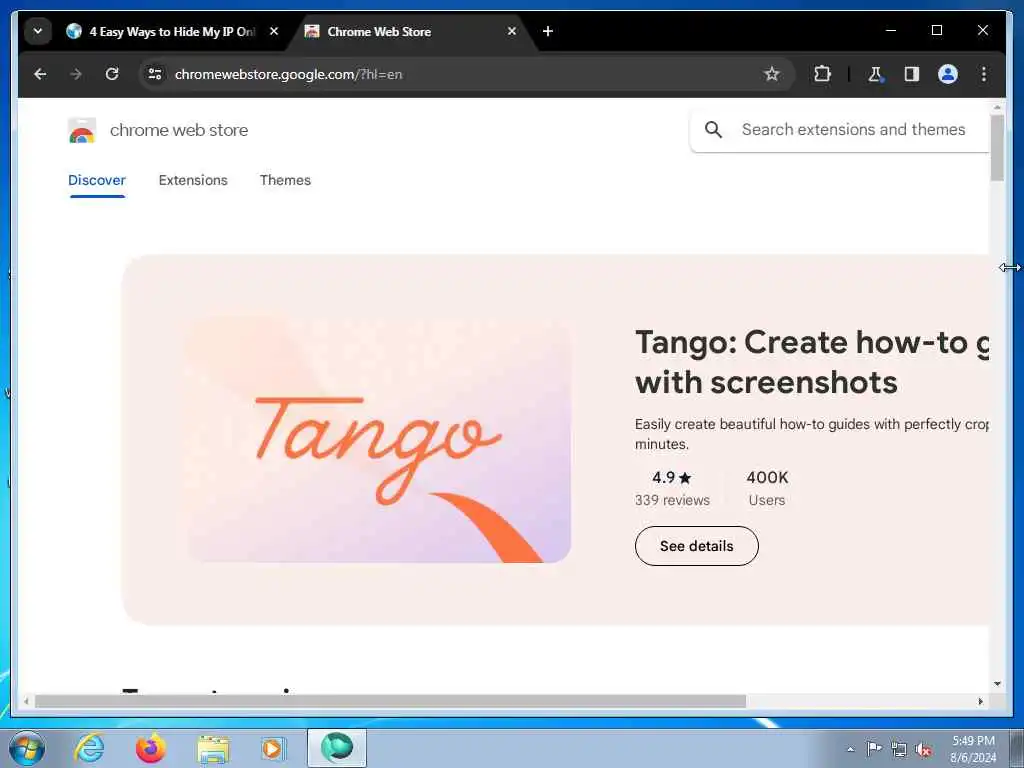The image size is (1024, 768).
Task: Close the 4 Easy Ways to Hide My IP tab
Action: pyautogui.click(x=274, y=31)
